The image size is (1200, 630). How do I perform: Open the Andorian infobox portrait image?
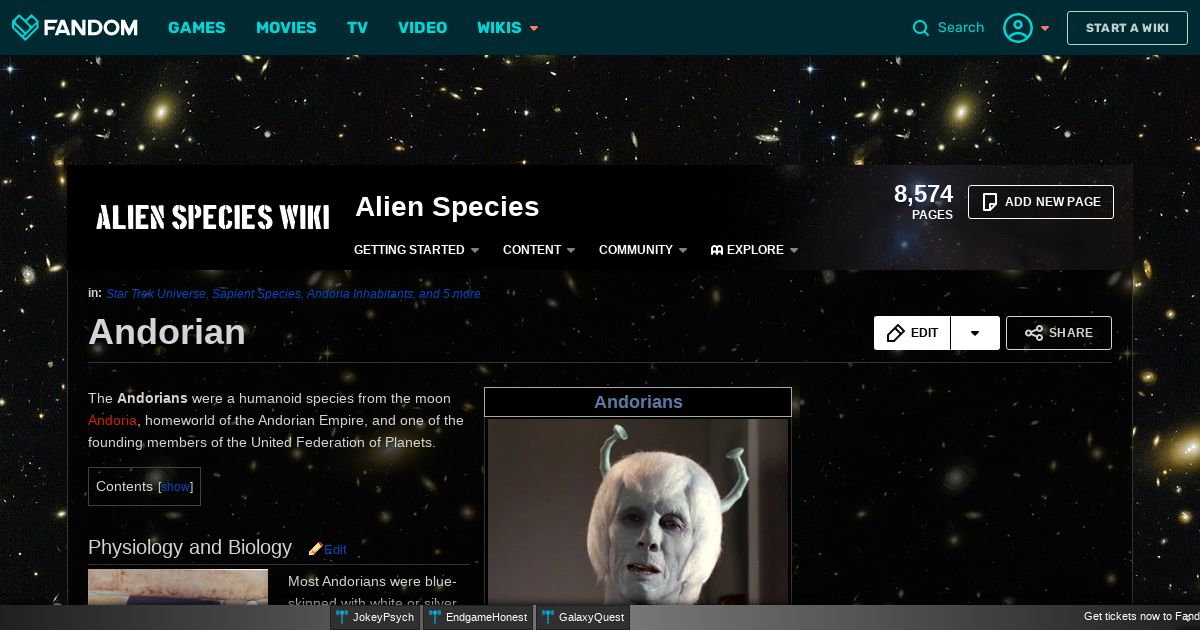pyautogui.click(x=638, y=512)
